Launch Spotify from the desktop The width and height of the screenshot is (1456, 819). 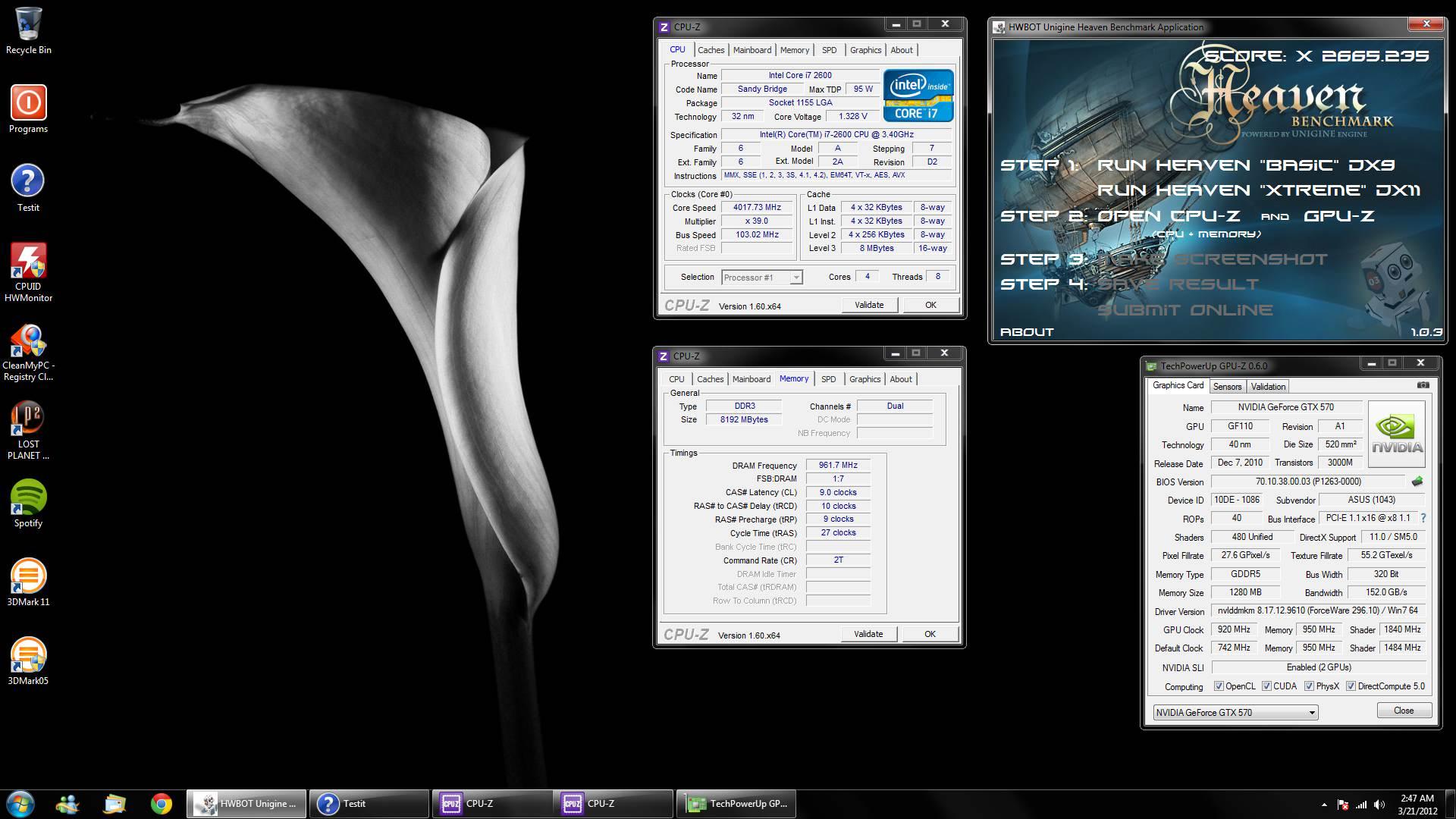click(28, 503)
